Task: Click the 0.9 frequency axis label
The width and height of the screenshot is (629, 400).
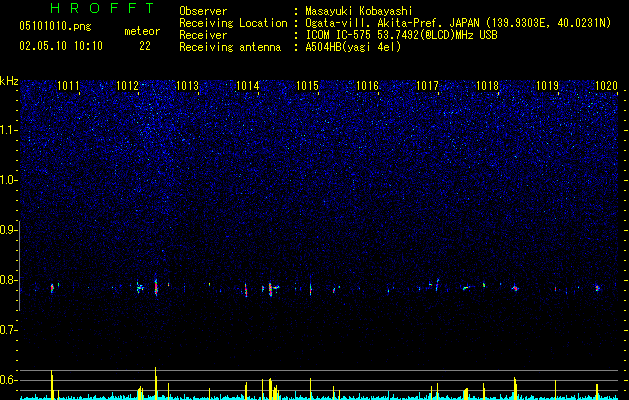Action: (x=7, y=230)
